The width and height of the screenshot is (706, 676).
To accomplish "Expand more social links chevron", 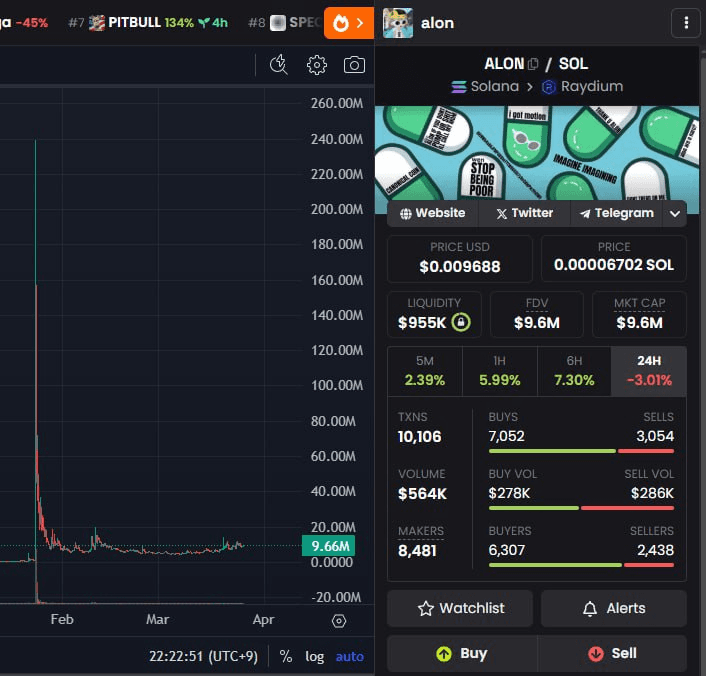I will click(x=674, y=213).
